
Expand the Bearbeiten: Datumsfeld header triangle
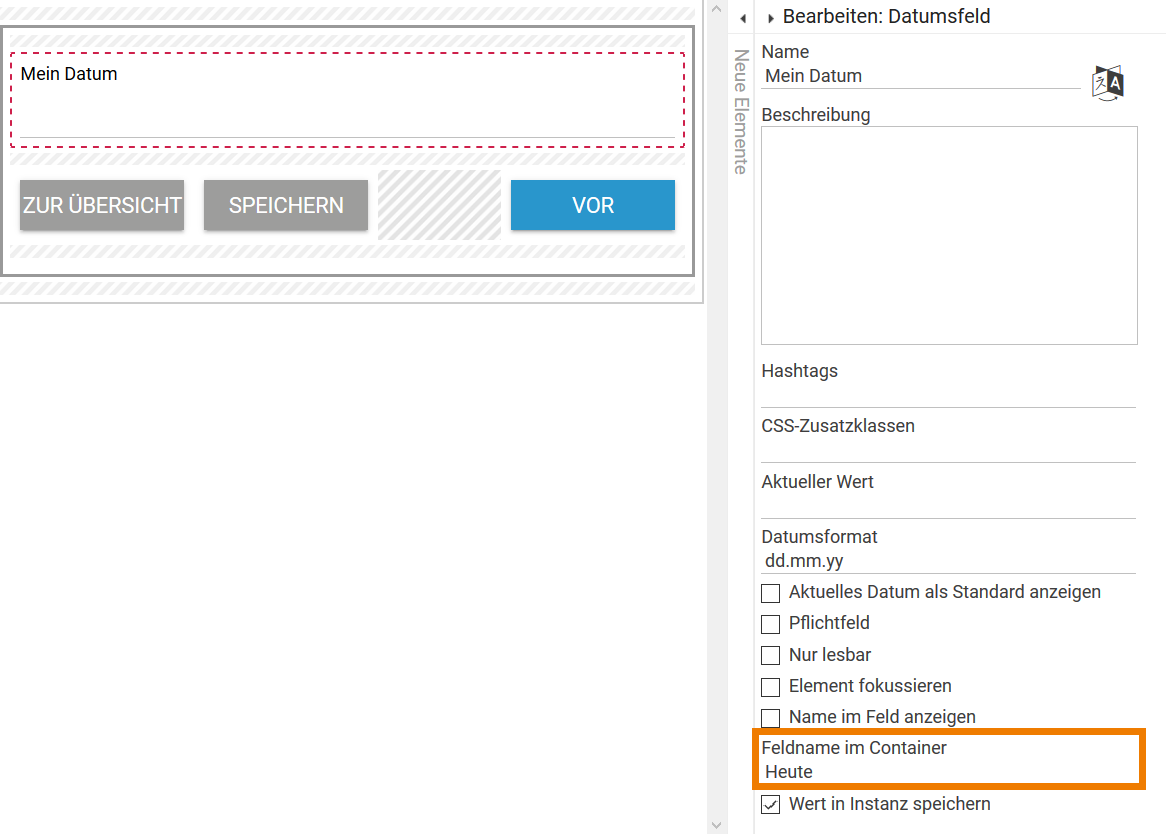click(x=771, y=19)
